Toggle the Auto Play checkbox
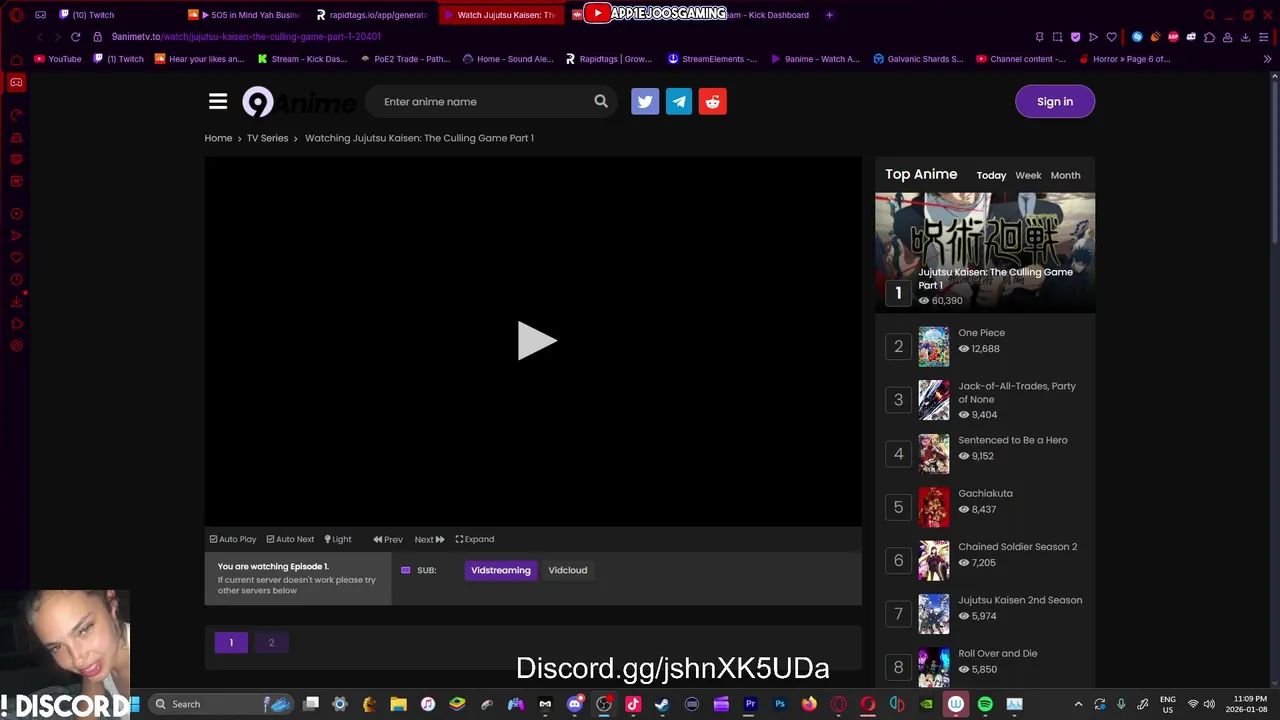This screenshot has height=720, width=1280. [x=233, y=539]
